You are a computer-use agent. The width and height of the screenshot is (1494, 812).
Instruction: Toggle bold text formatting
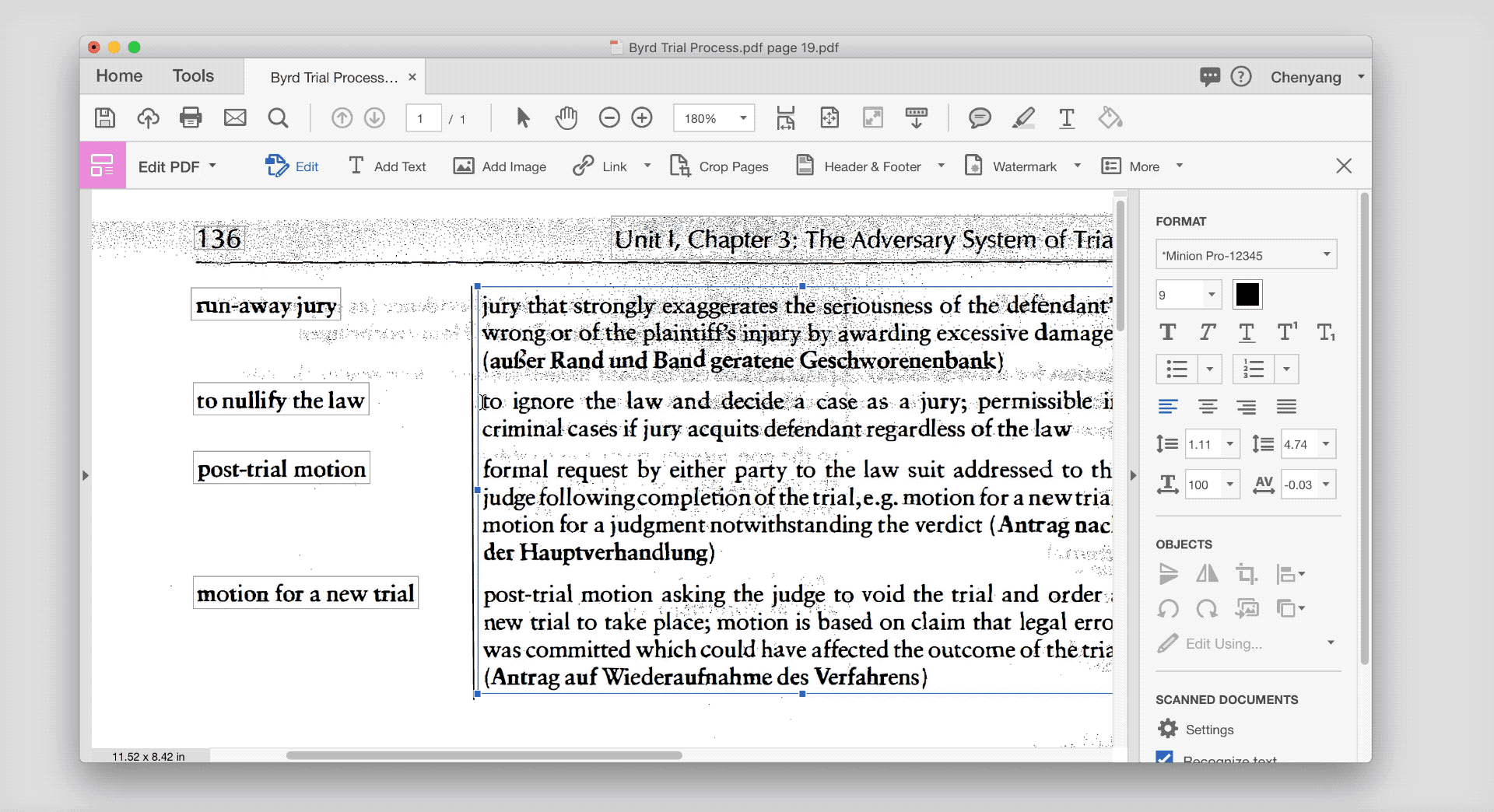[x=1168, y=332]
